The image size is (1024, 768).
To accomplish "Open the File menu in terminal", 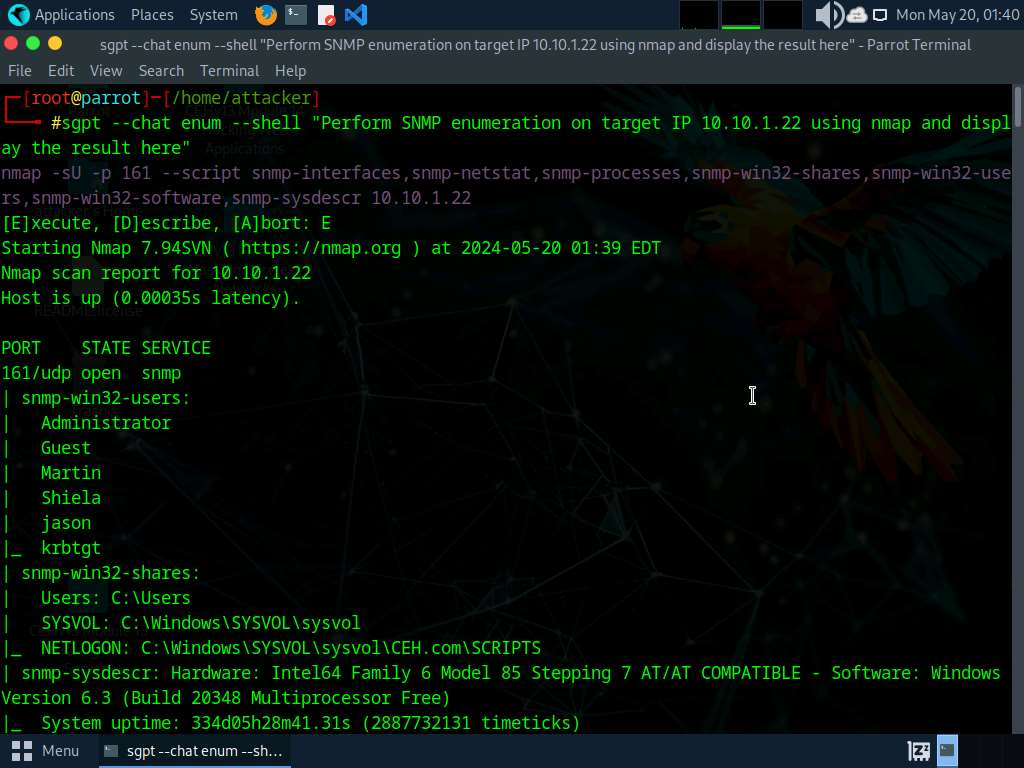I will pyautogui.click(x=20, y=71).
